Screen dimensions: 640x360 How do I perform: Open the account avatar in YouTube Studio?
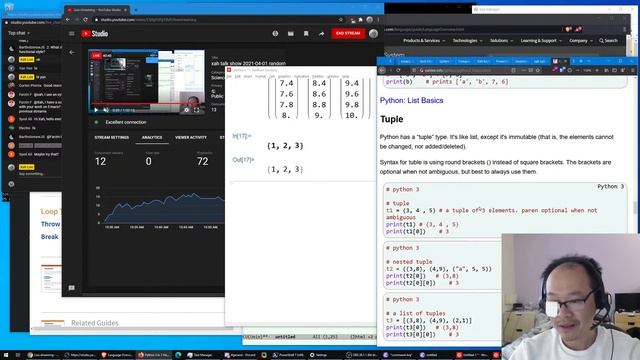(373, 33)
